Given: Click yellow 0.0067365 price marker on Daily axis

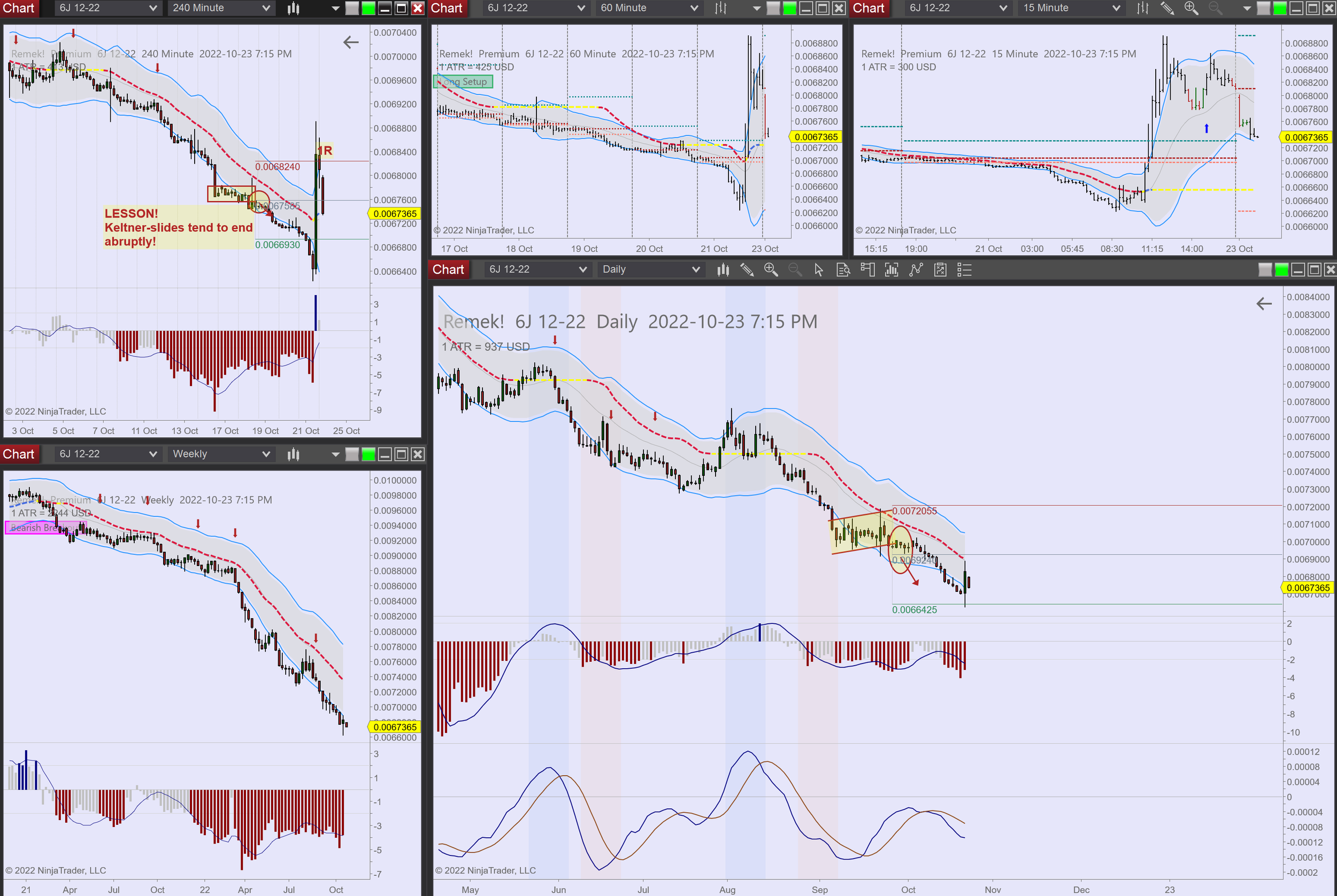Looking at the screenshot, I should pos(1308,588).
